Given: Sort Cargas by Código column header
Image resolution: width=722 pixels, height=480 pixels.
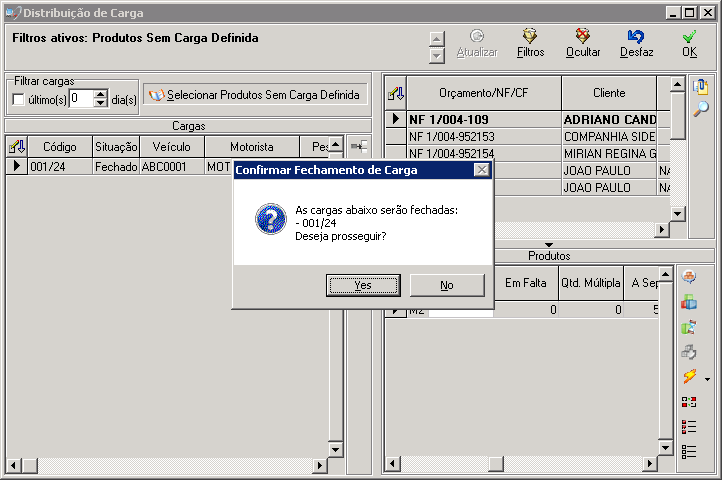Looking at the screenshot, I should [x=60, y=147].
